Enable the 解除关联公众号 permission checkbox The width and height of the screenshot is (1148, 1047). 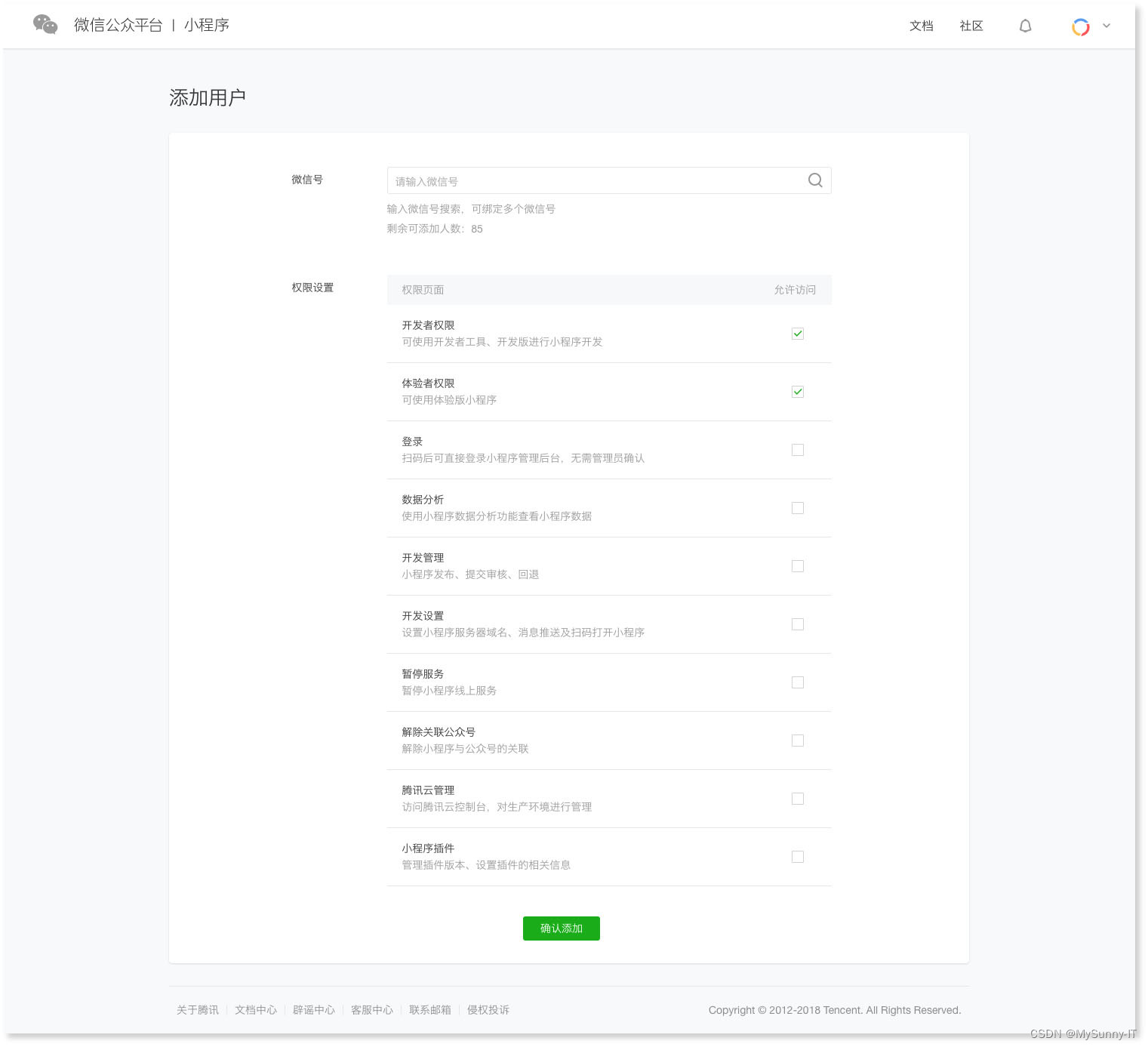click(x=798, y=741)
